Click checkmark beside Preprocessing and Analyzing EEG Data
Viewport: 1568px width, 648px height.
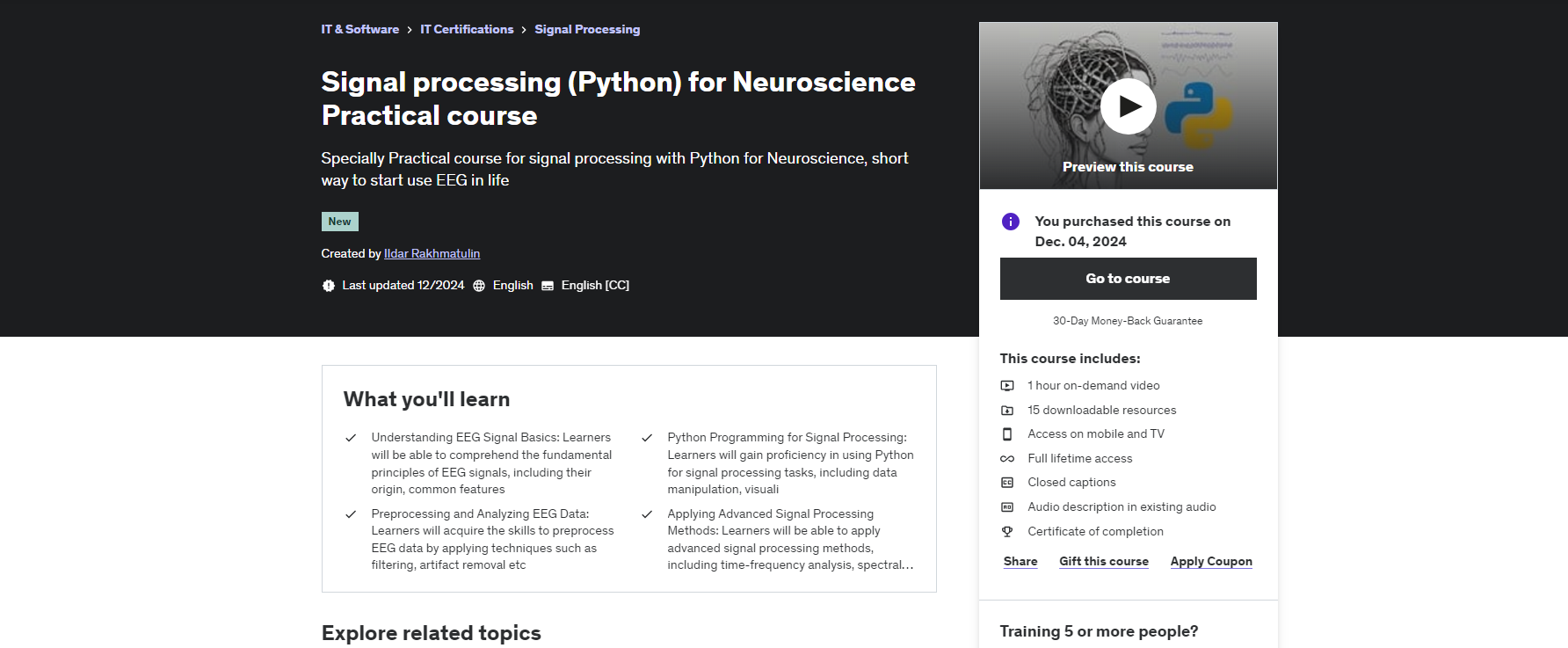point(351,514)
